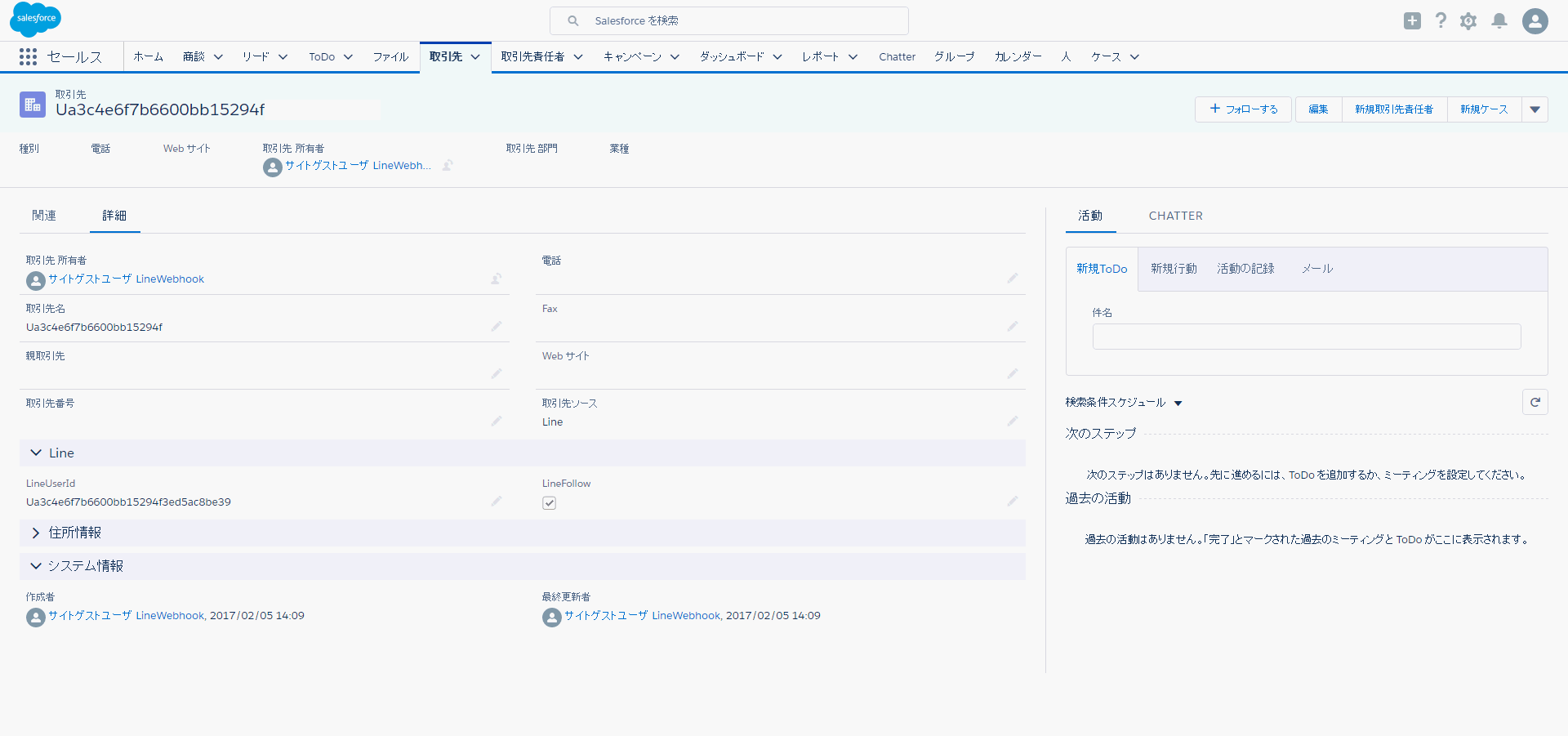Edit the Web サイト field pencil
1568x736 pixels.
(x=1012, y=374)
